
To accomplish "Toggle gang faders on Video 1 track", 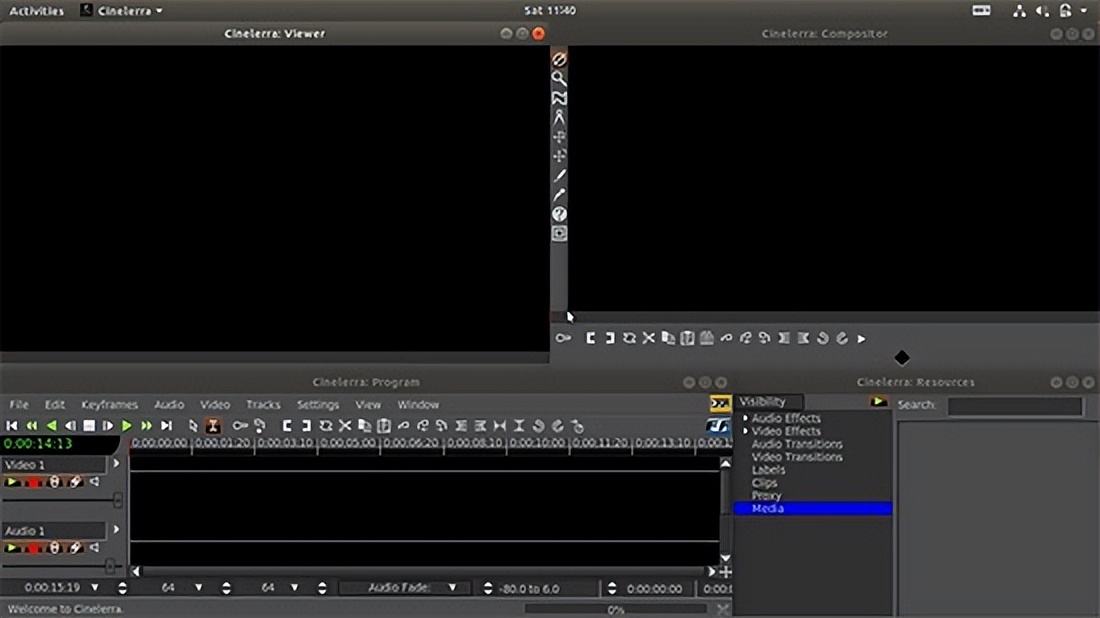I will (x=54, y=483).
